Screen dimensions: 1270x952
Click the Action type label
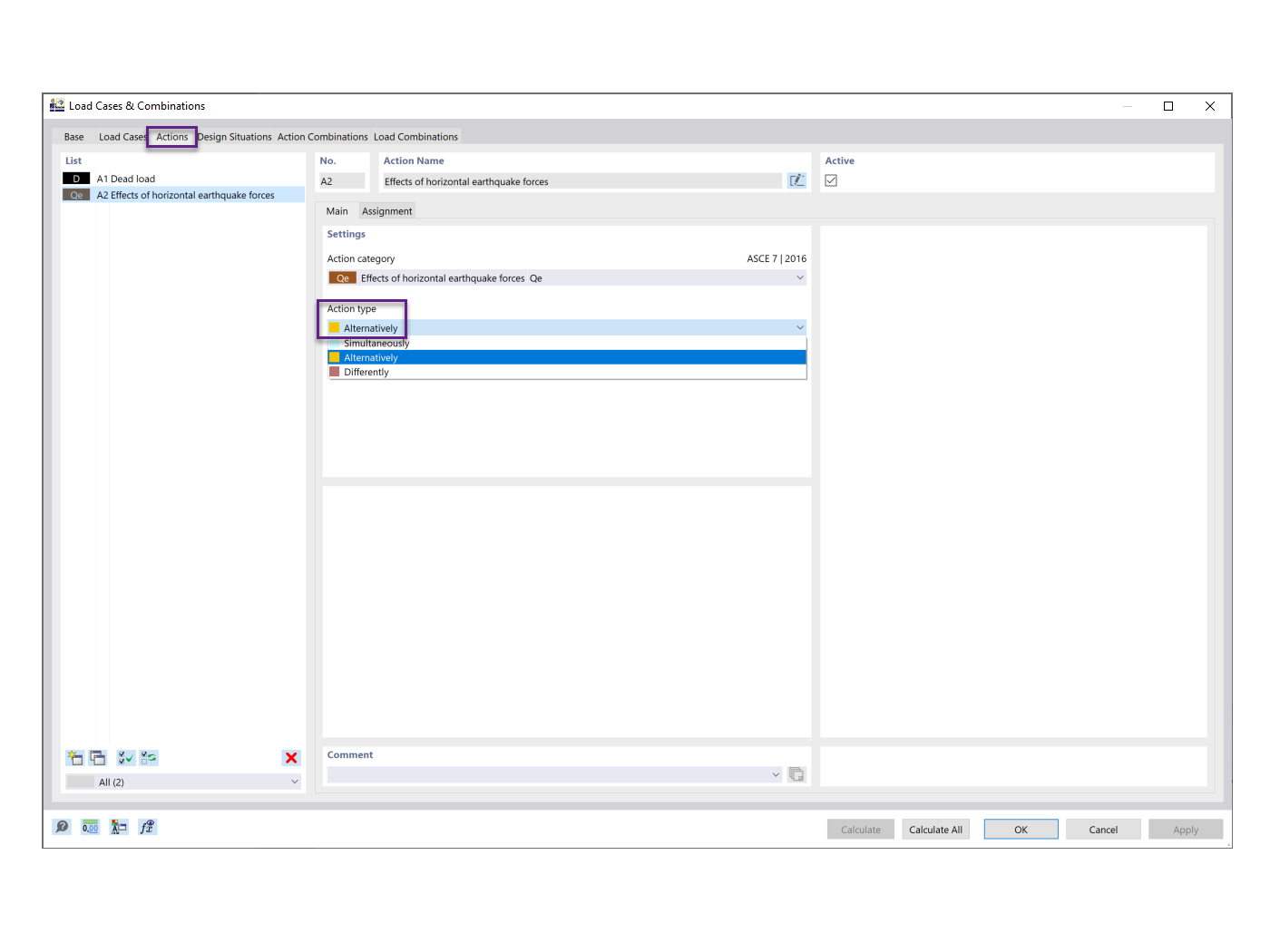[351, 309]
